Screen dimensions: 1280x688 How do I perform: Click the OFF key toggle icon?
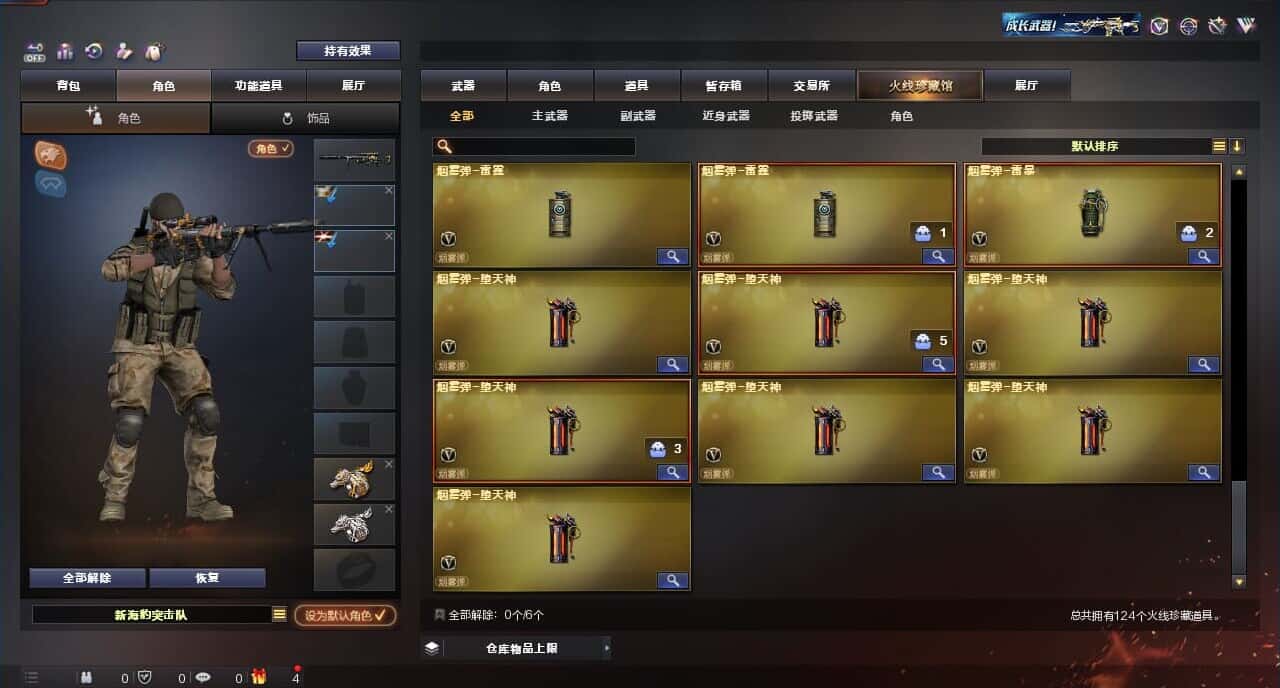pos(35,51)
